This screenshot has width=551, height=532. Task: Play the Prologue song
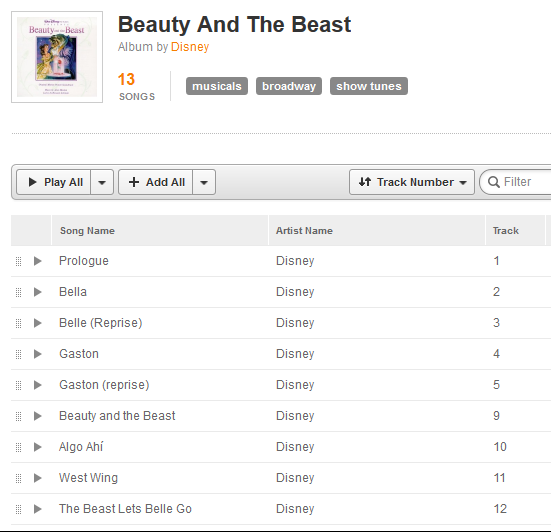pyautogui.click(x=38, y=261)
